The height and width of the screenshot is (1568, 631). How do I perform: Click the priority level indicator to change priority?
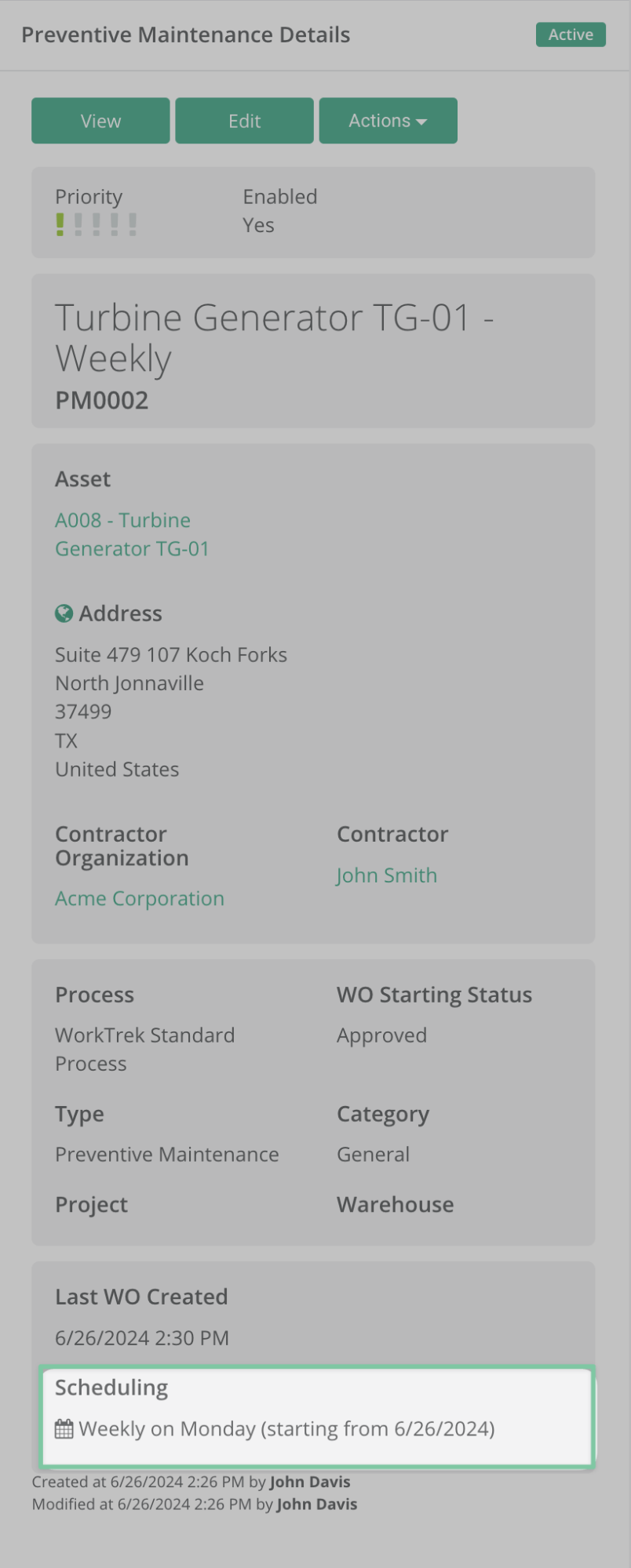coord(96,224)
